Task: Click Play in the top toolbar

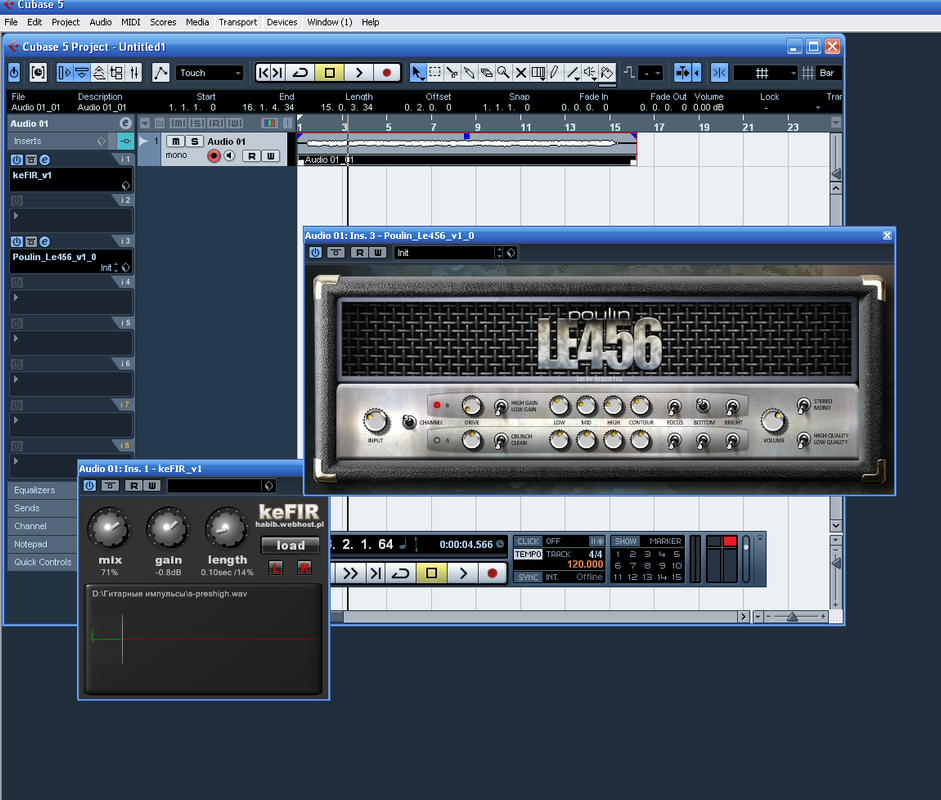Action: click(x=359, y=73)
